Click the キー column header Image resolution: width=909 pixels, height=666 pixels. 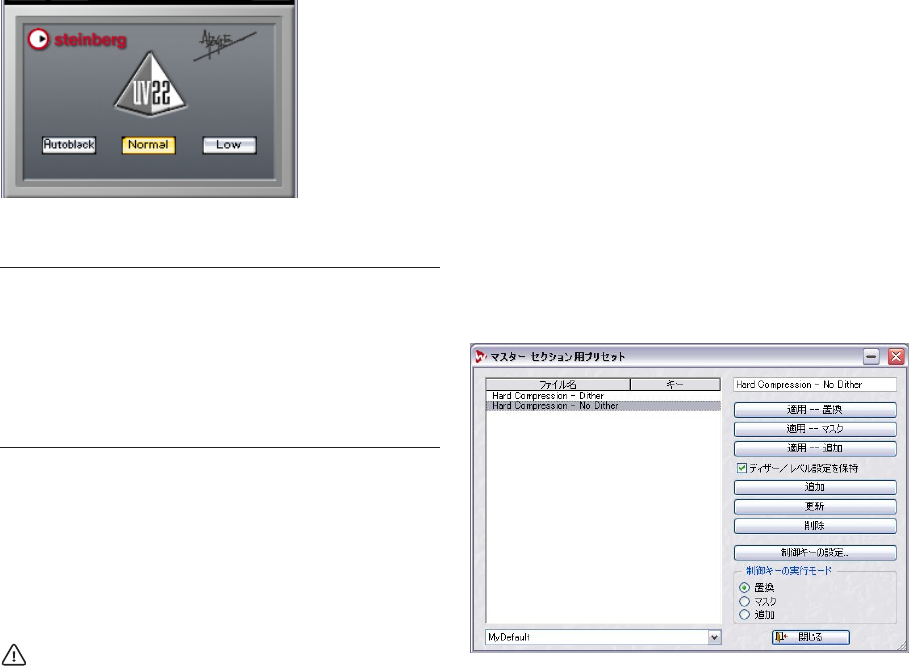click(675, 384)
